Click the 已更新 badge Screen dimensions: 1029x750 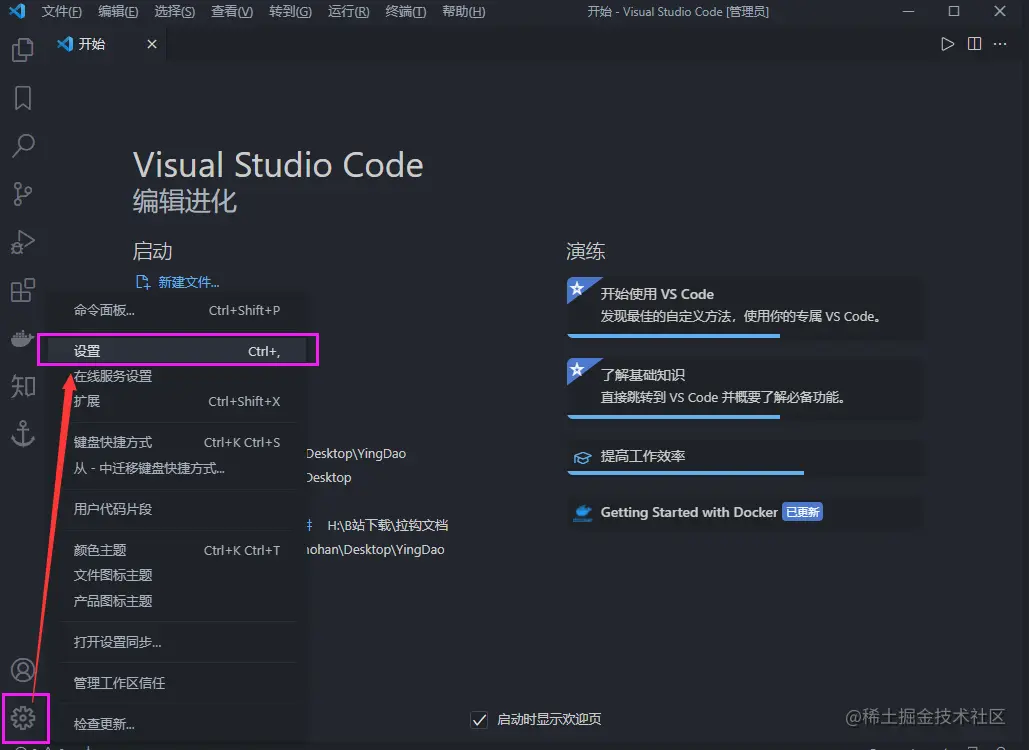(x=802, y=512)
